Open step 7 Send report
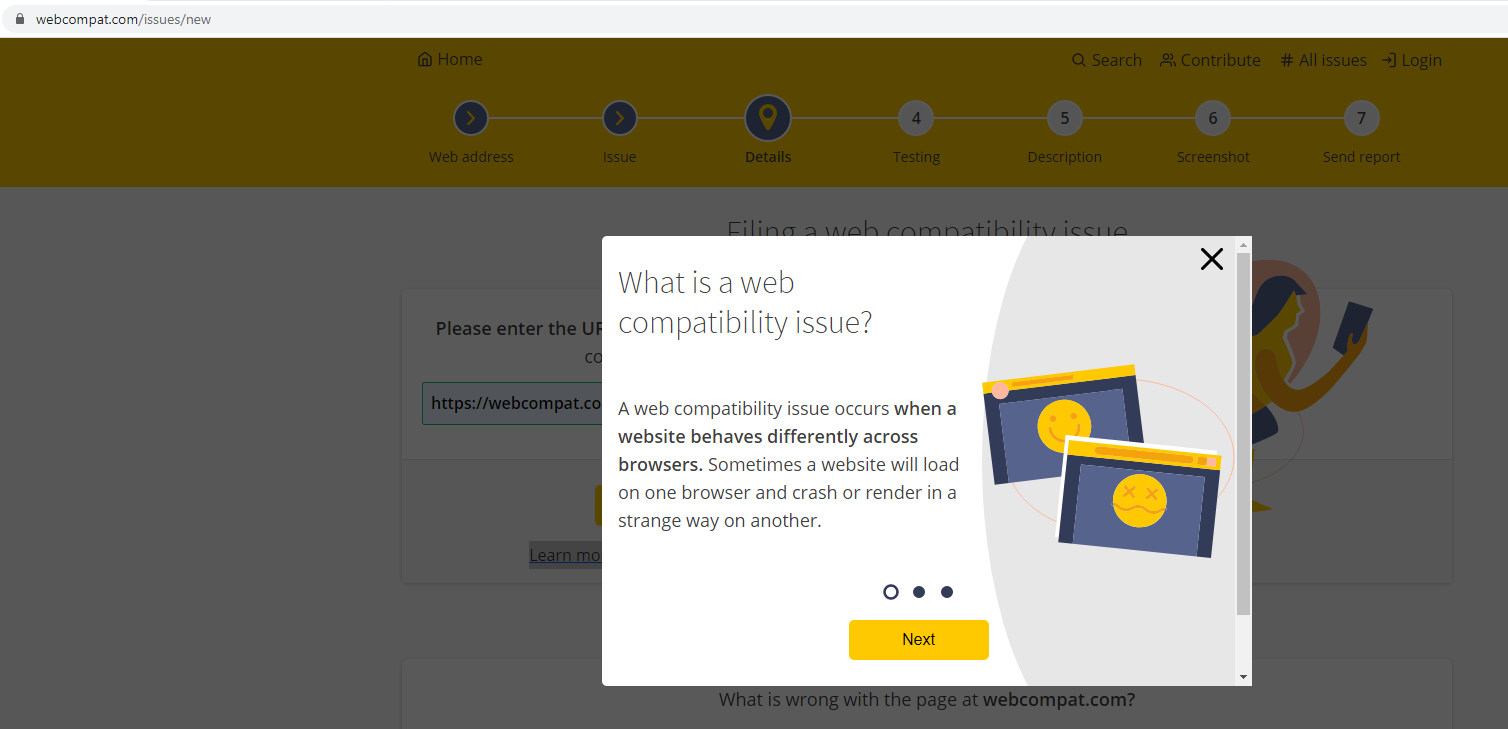 pyautogui.click(x=1361, y=117)
